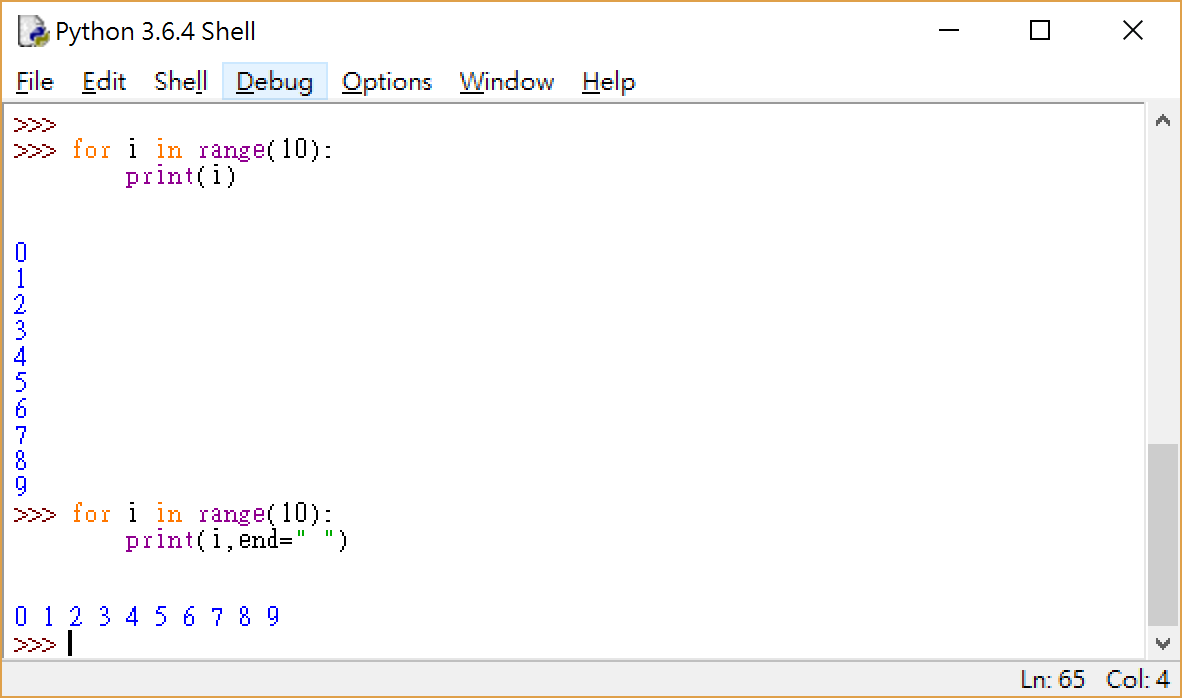Screen dimensions: 1182x698
Task: Click the Ln: 65 status indicator
Action: [1052, 679]
